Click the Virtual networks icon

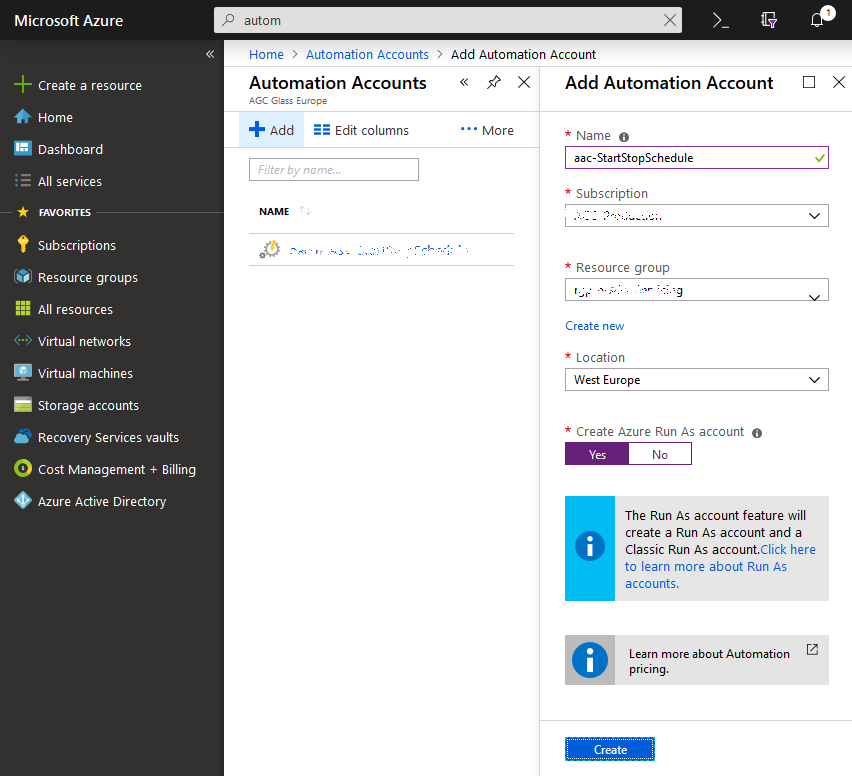[x=23, y=341]
